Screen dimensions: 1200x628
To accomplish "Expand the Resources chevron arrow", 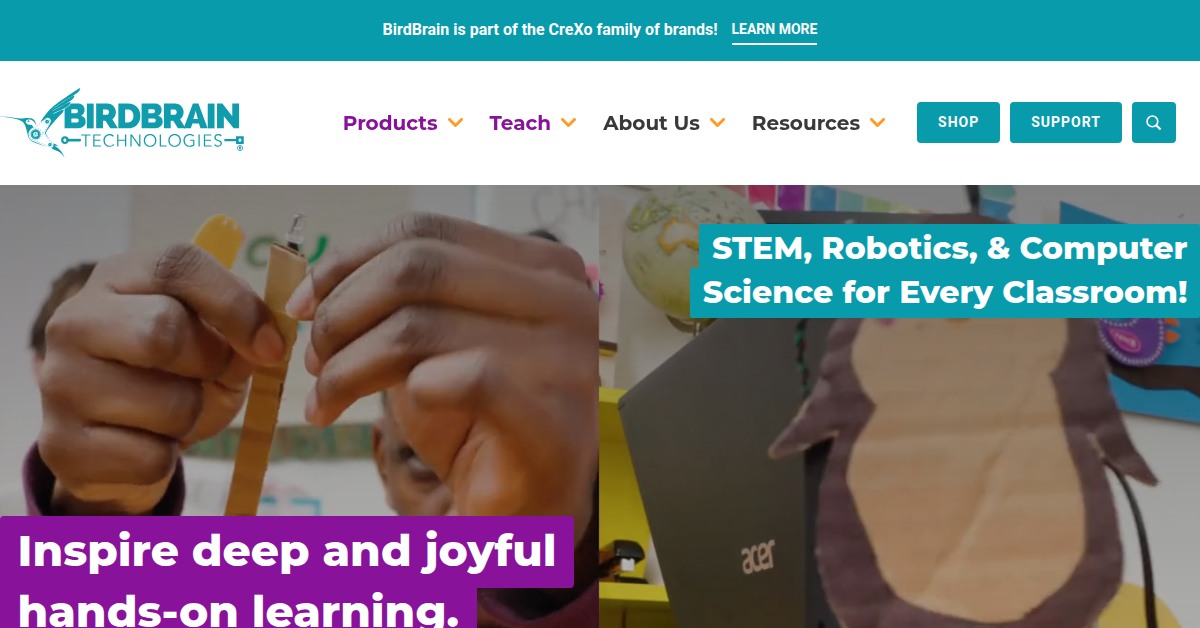I will click(x=877, y=123).
